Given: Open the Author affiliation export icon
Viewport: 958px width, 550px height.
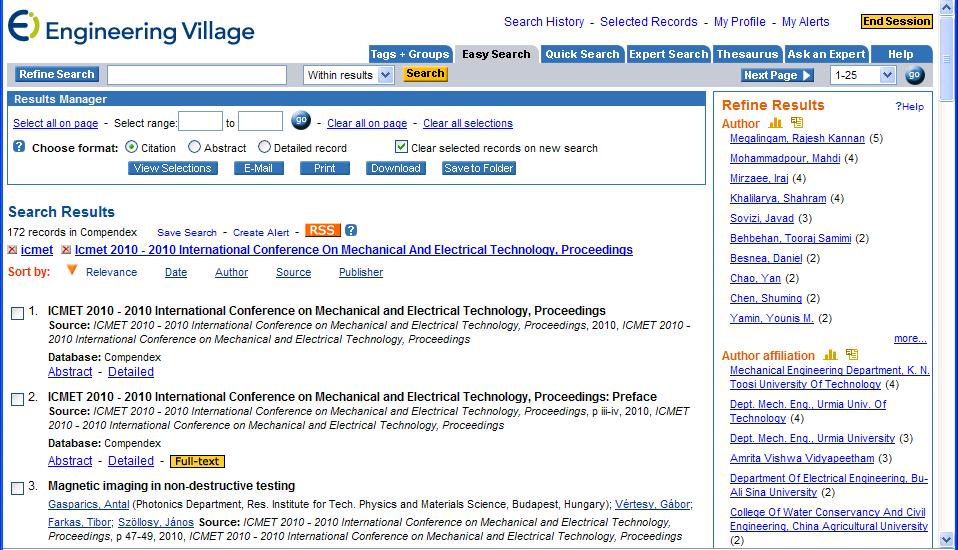Looking at the screenshot, I should 852,354.
